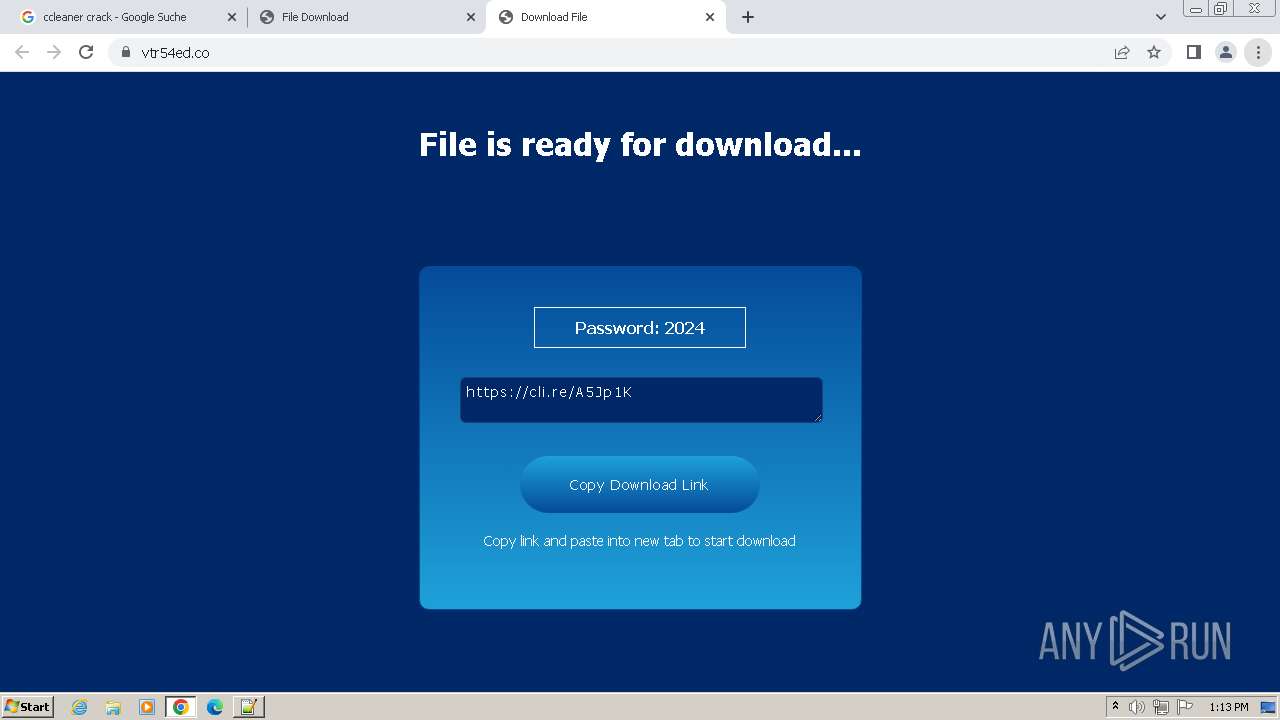Open Windows Media Player from the taskbar

click(x=146, y=707)
